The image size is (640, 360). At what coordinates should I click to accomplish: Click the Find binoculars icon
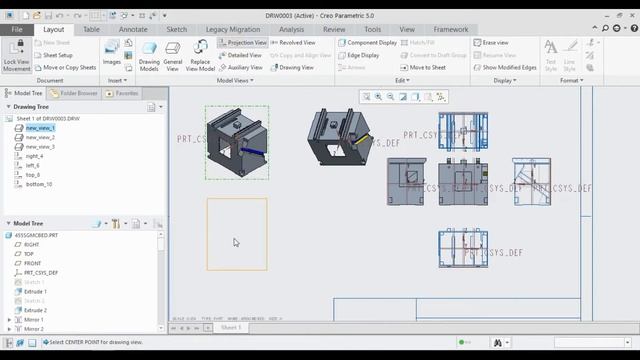pyautogui.click(x=498, y=343)
